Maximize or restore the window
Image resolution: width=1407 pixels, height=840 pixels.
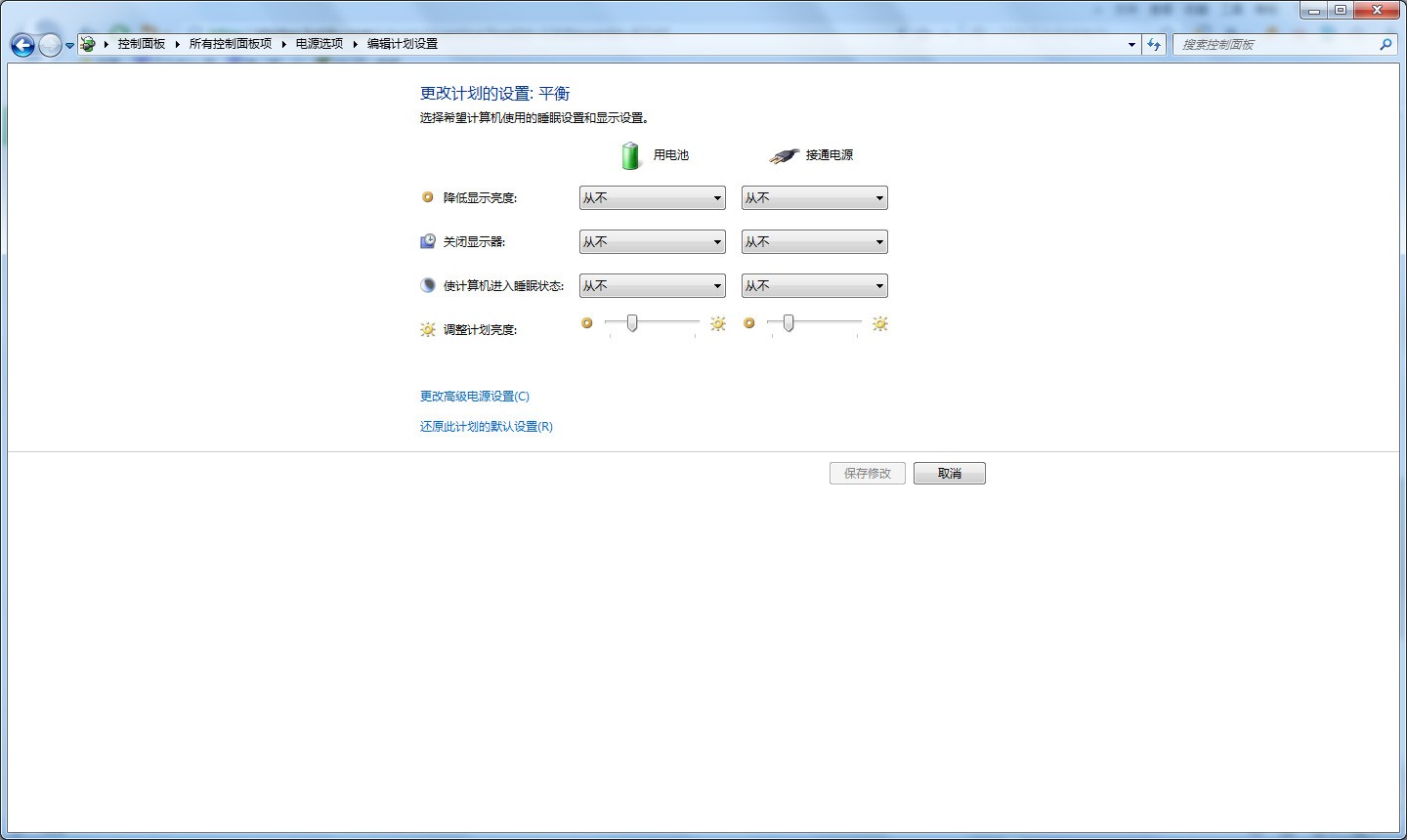[1341, 11]
